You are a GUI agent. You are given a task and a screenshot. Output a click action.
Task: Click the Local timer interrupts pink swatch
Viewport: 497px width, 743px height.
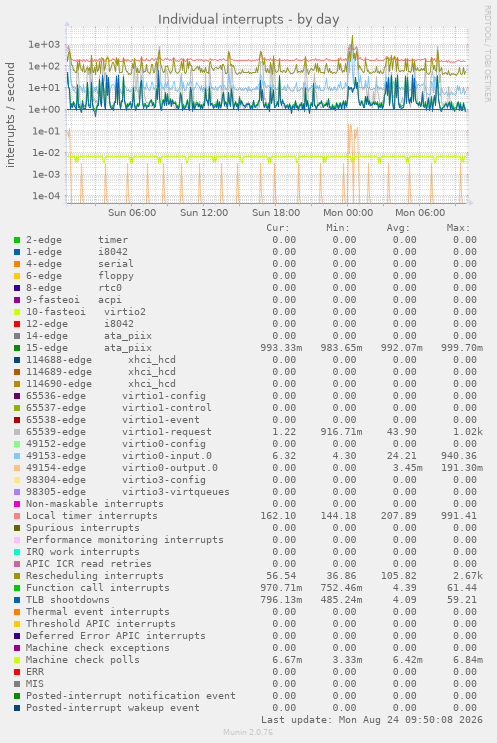(17, 516)
